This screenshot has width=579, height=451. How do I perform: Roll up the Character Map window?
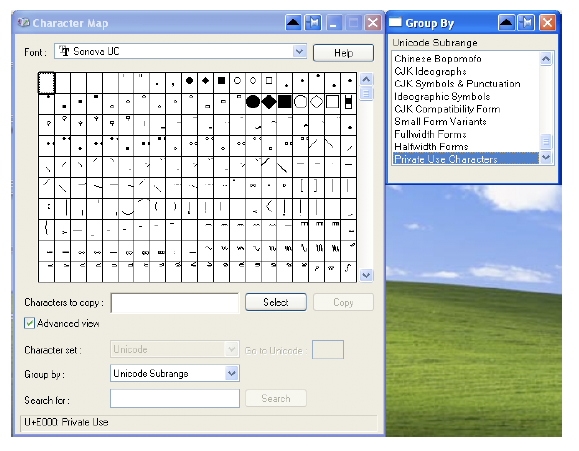pos(294,23)
